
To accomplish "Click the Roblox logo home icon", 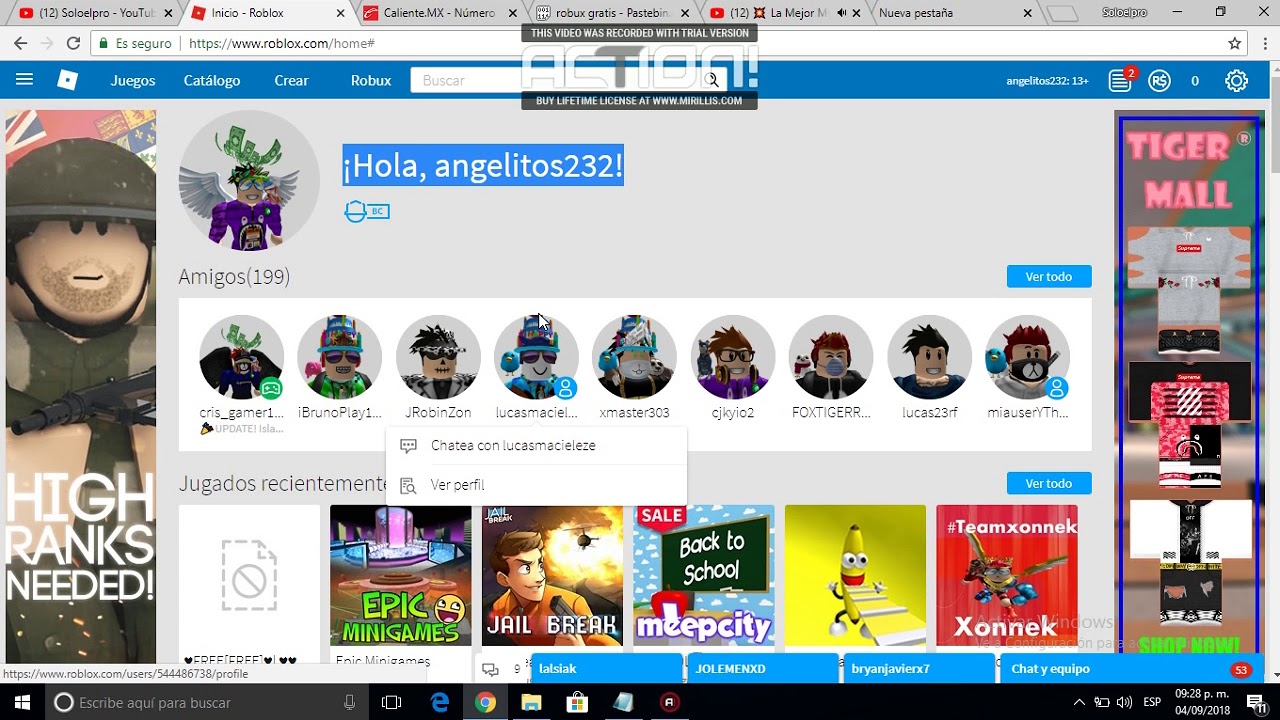I will click(67, 80).
